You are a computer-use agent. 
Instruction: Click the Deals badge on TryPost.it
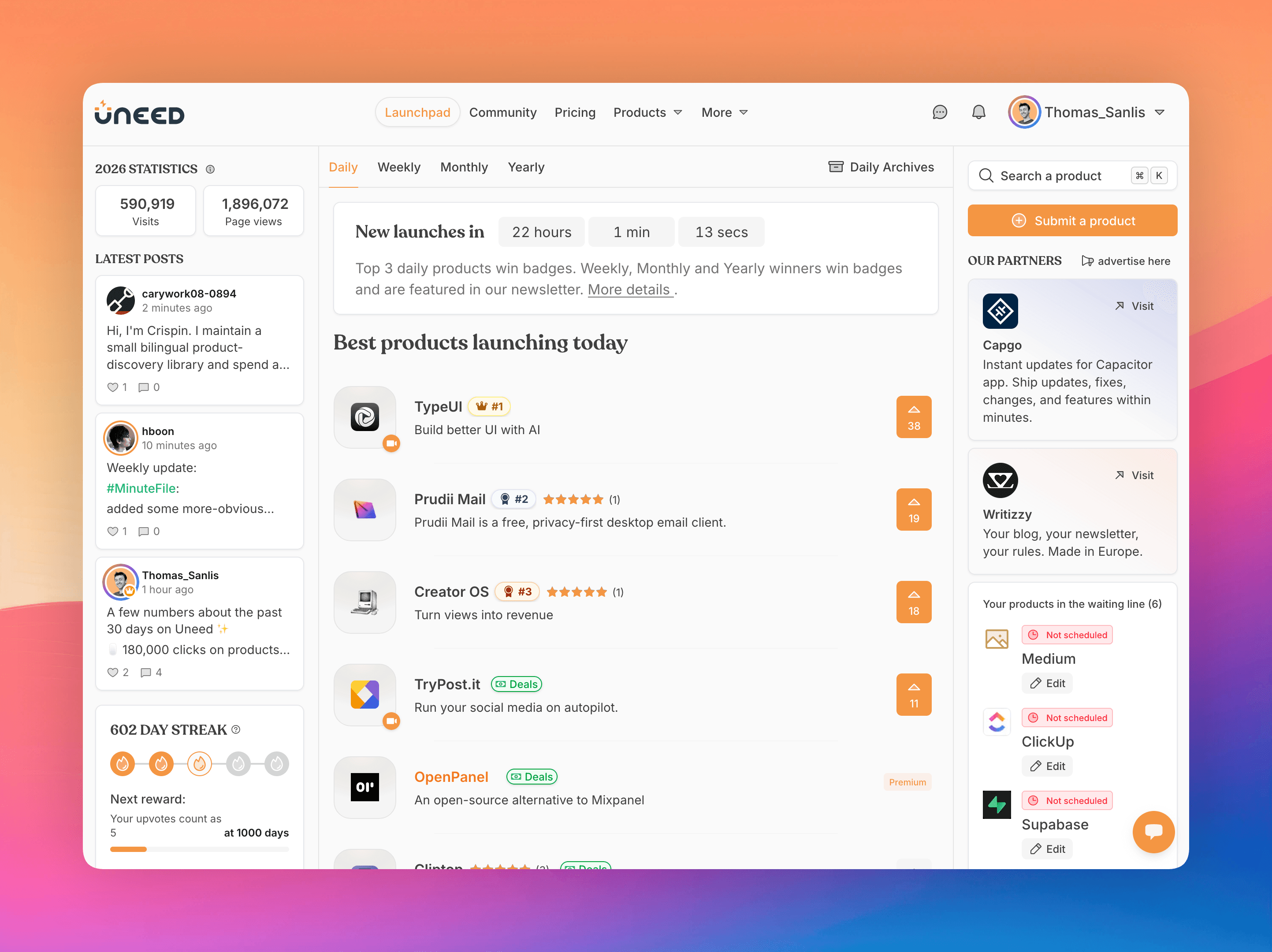(x=516, y=684)
